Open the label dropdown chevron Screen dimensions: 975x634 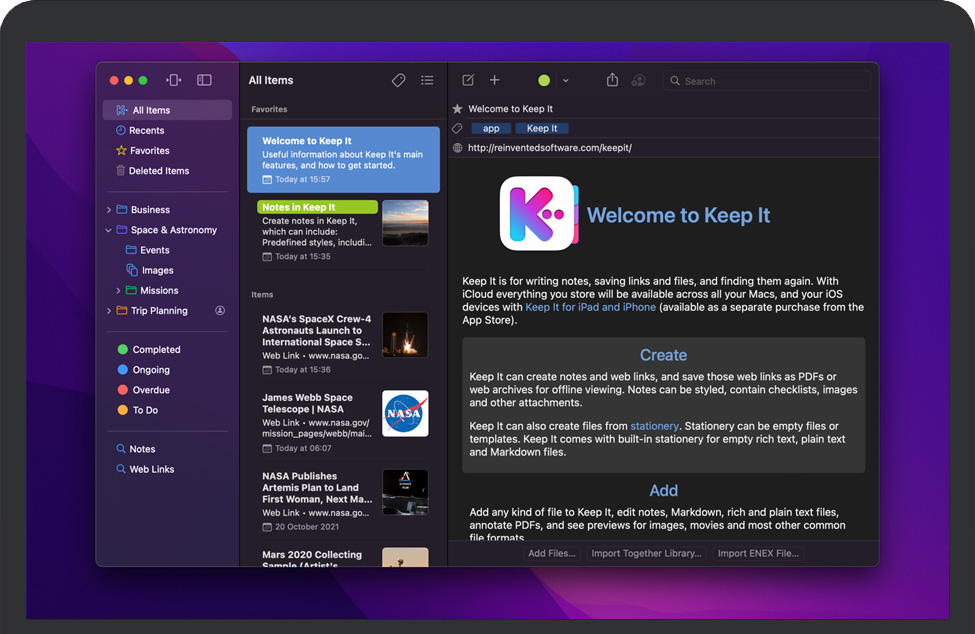(x=565, y=80)
